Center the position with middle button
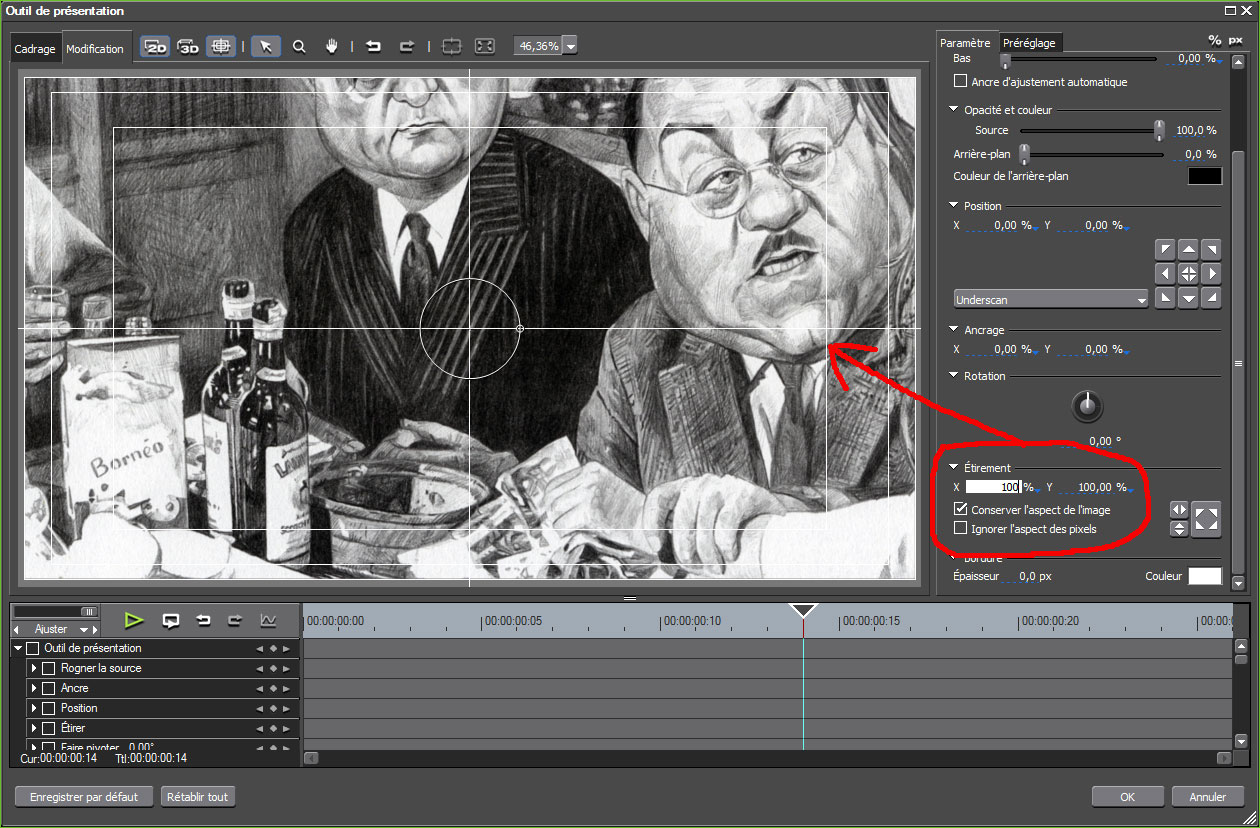The height and width of the screenshot is (828, 1260). click(1188, 273)
